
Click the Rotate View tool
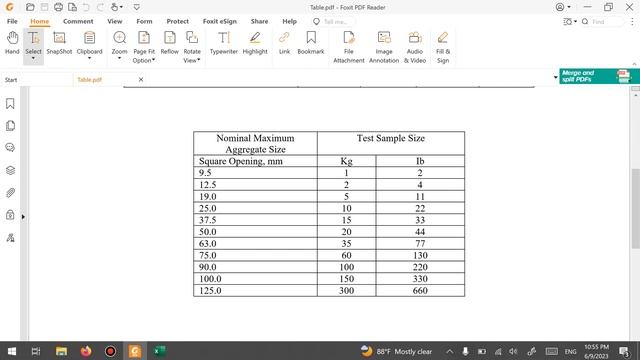[192, 47]
